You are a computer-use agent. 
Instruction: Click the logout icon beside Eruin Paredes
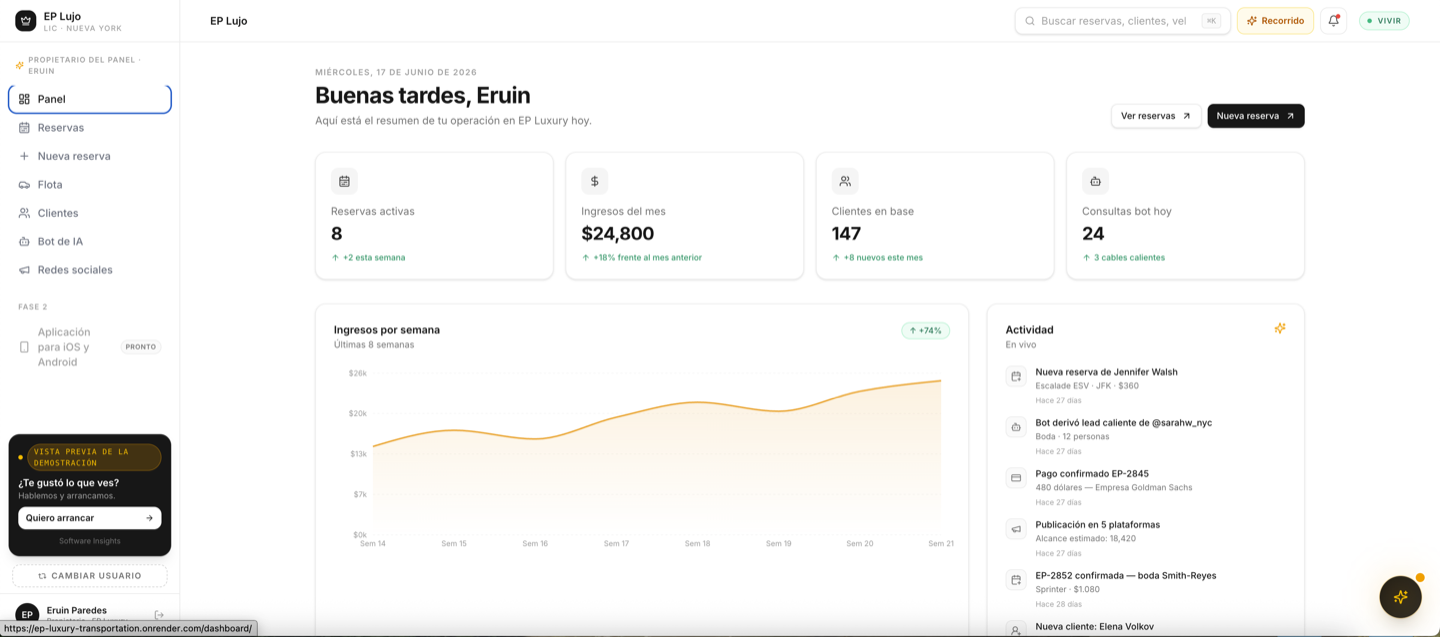[159, 615]
